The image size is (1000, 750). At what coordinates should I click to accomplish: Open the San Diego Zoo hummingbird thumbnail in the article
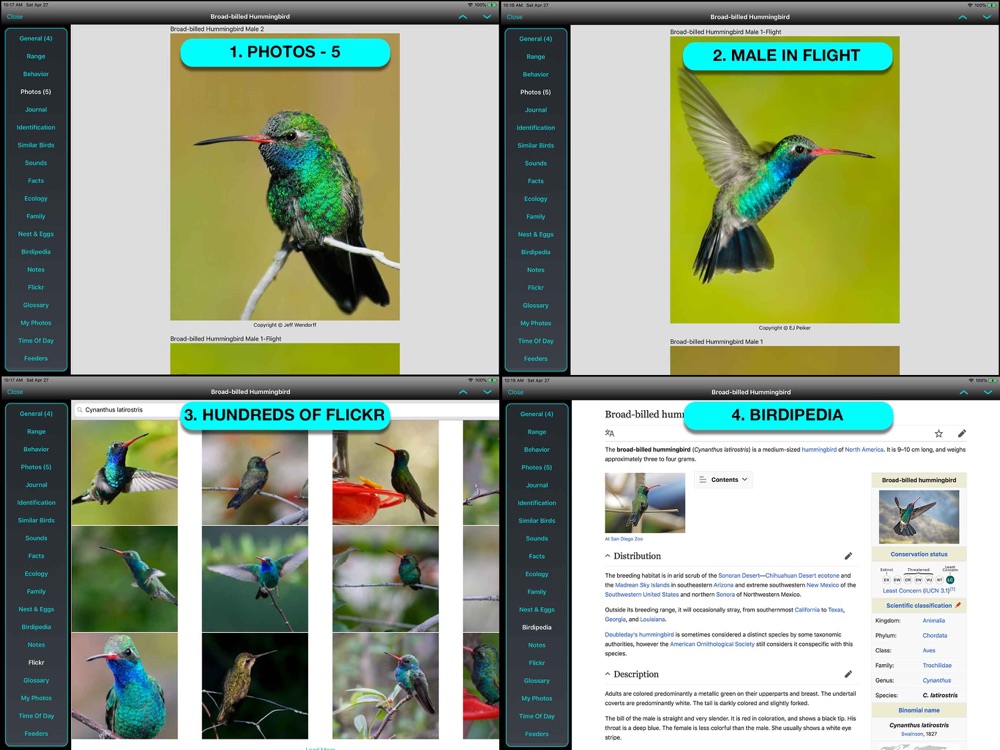pos(645,503)
